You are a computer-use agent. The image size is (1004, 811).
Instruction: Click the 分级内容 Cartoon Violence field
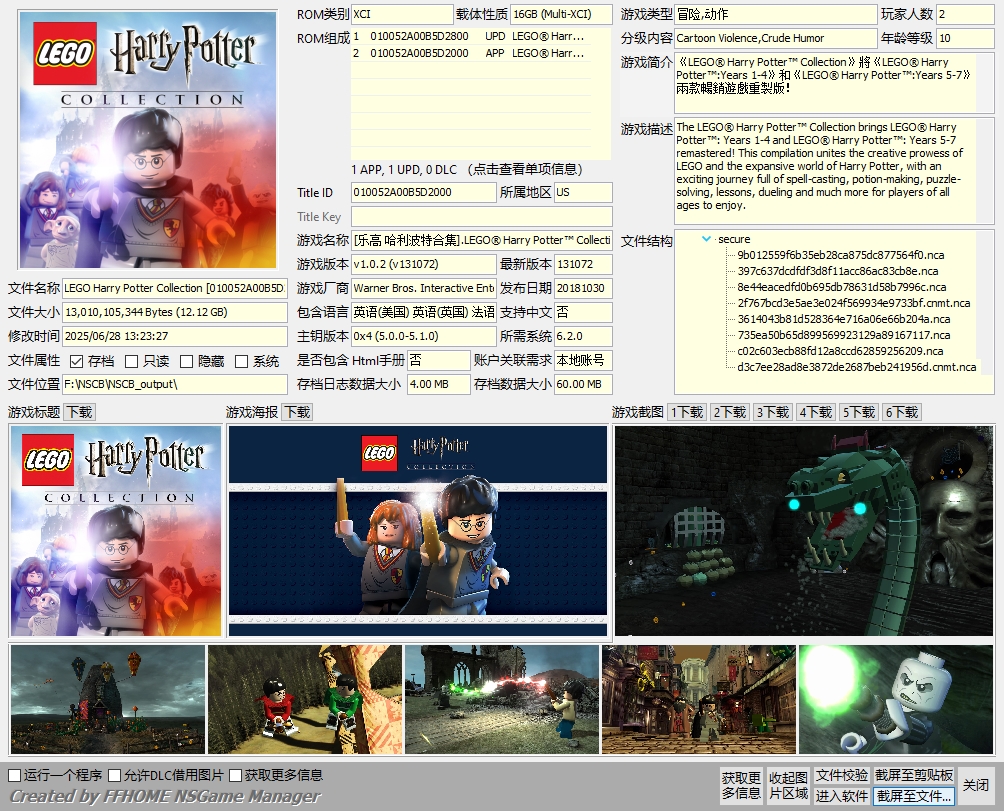[775, 38]
